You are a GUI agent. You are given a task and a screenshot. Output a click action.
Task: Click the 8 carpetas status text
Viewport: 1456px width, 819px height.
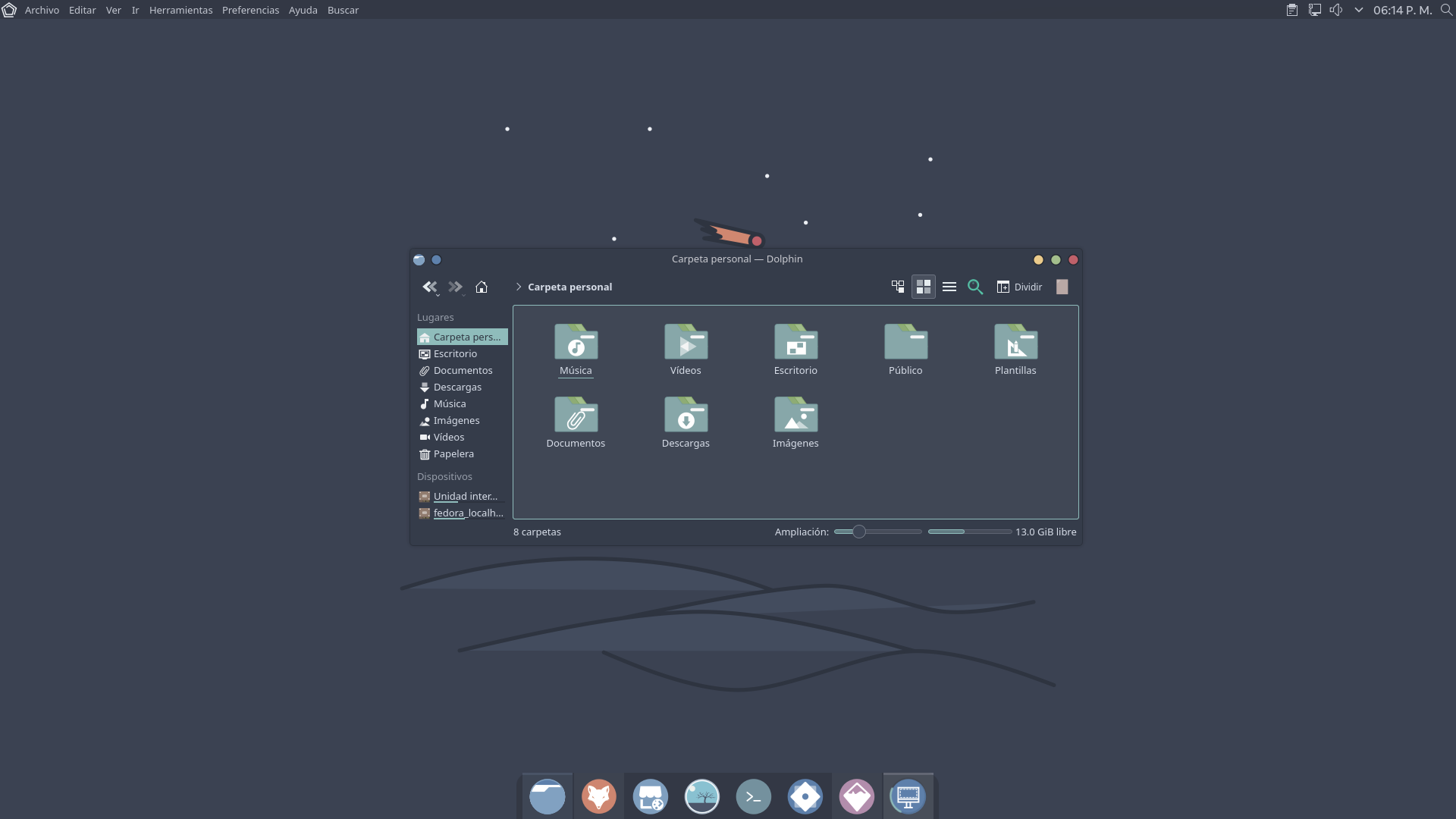[537, 532]
